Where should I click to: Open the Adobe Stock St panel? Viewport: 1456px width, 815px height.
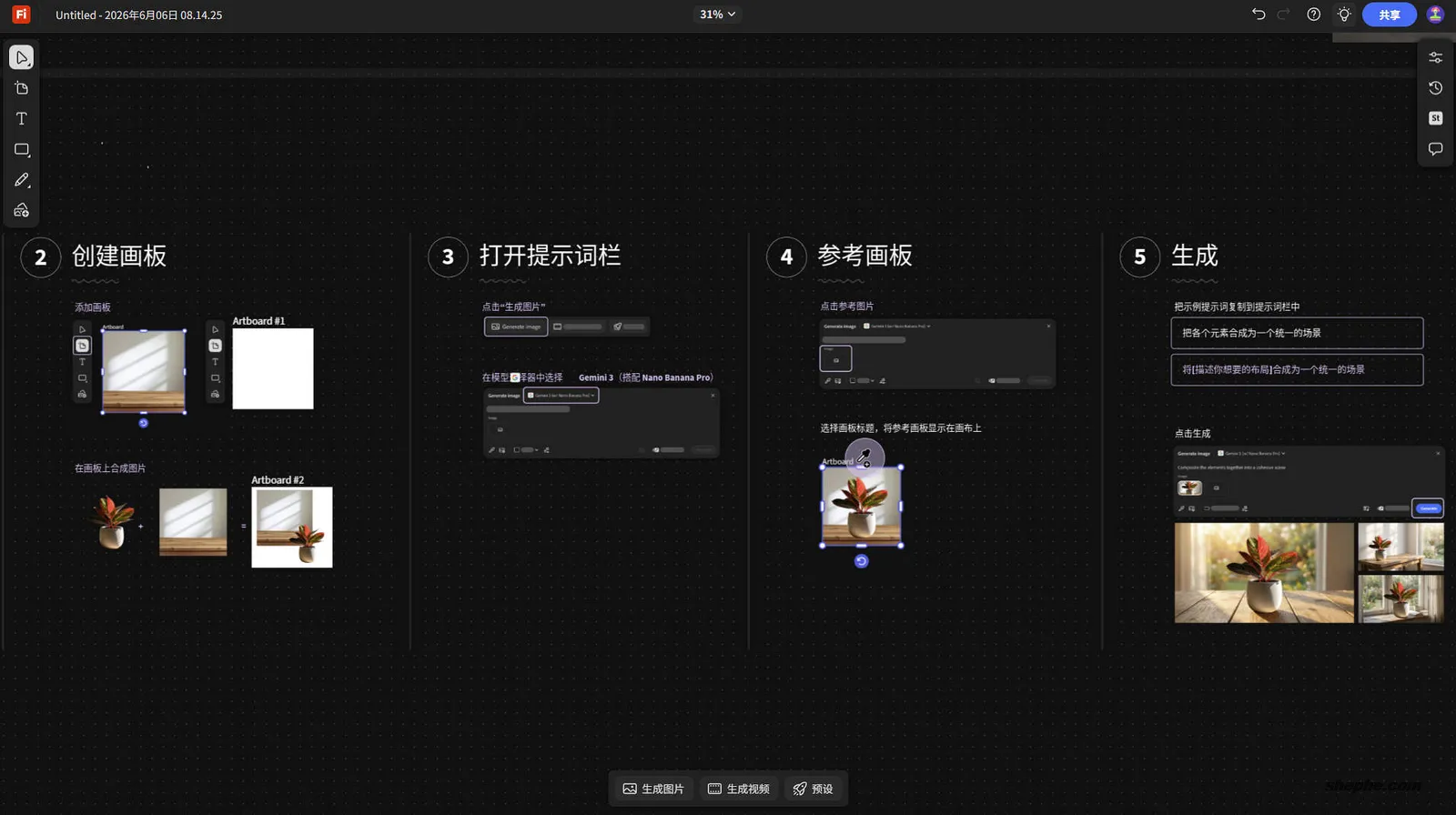tap(1435, 118)
